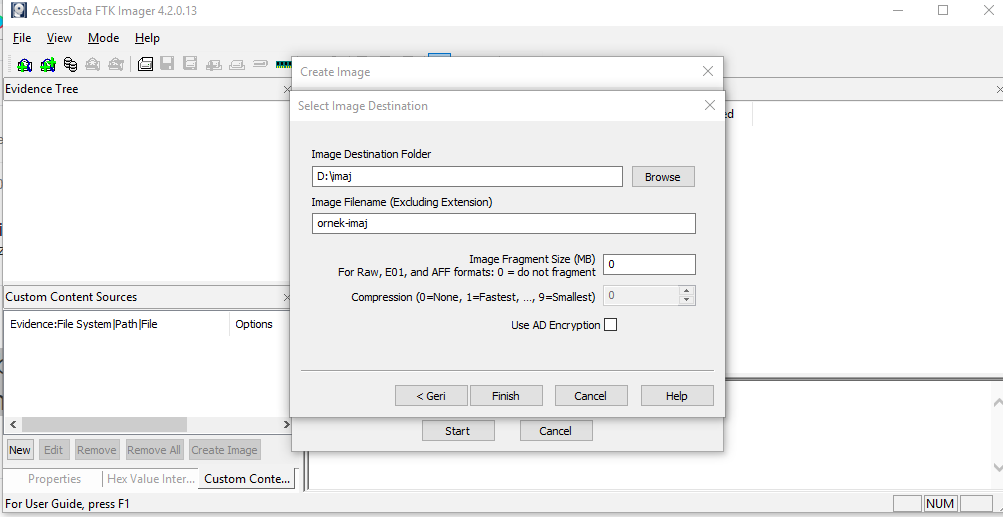Click the Edit button under Custom Content Sources

(x=54, y=450)
